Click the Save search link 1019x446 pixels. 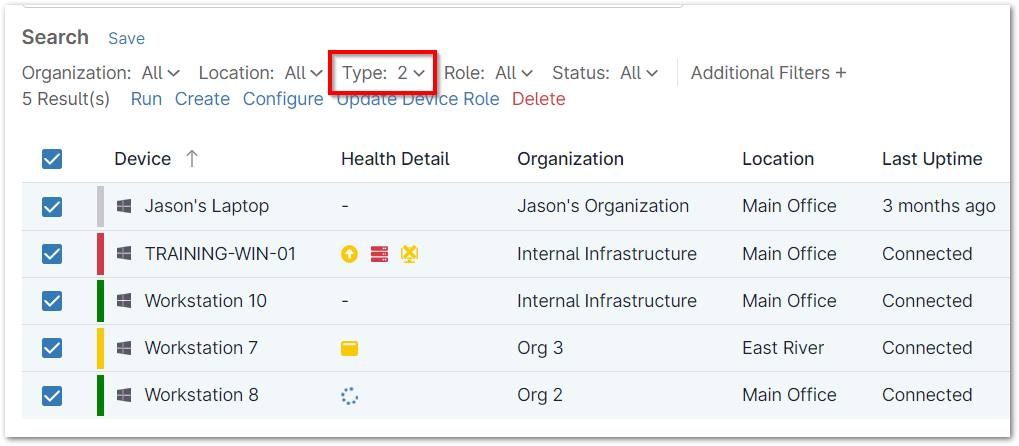pos(127,38)
